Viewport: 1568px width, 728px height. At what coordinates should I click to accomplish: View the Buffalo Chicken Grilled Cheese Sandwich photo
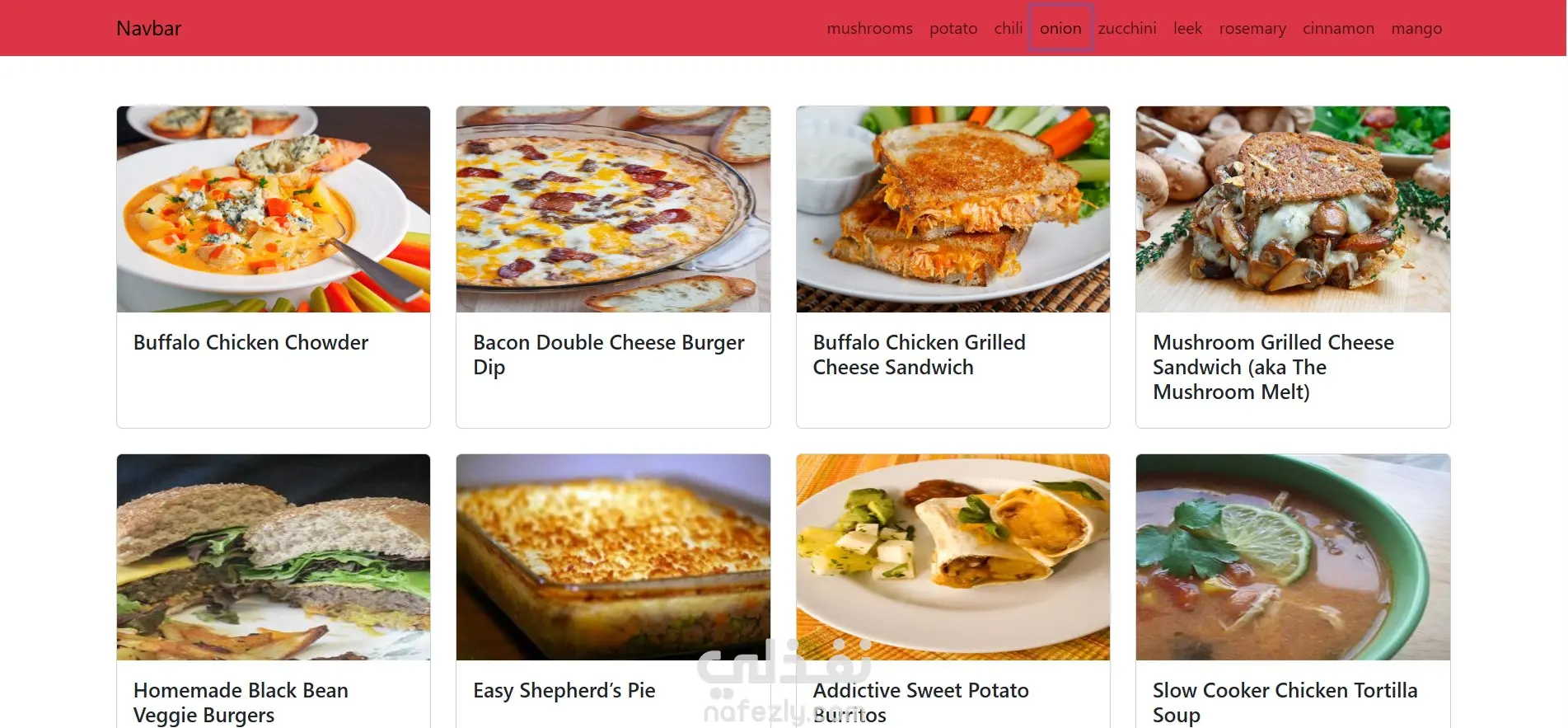point(953,209)
